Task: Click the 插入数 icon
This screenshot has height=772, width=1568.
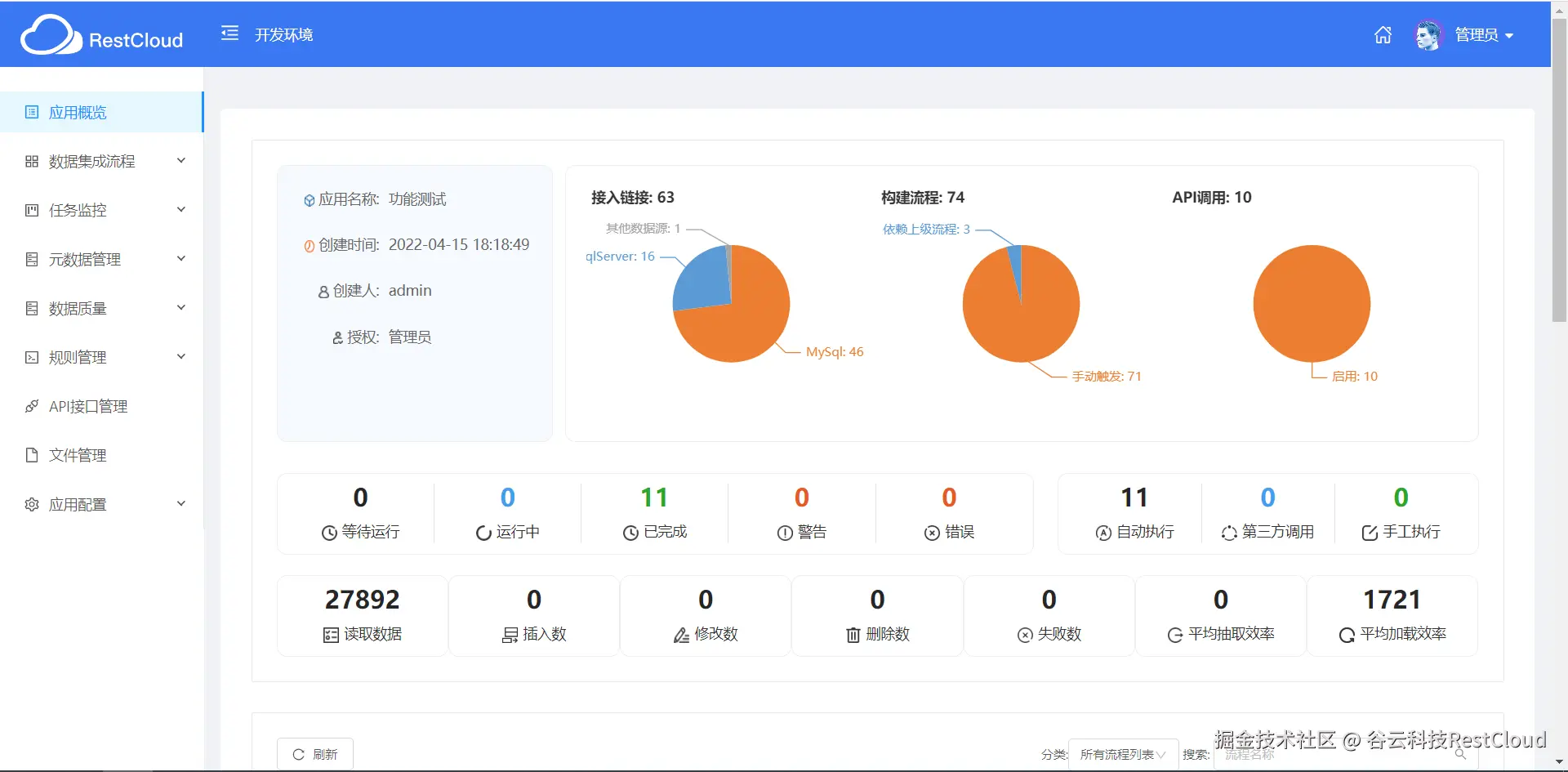Action: (510, 635)
